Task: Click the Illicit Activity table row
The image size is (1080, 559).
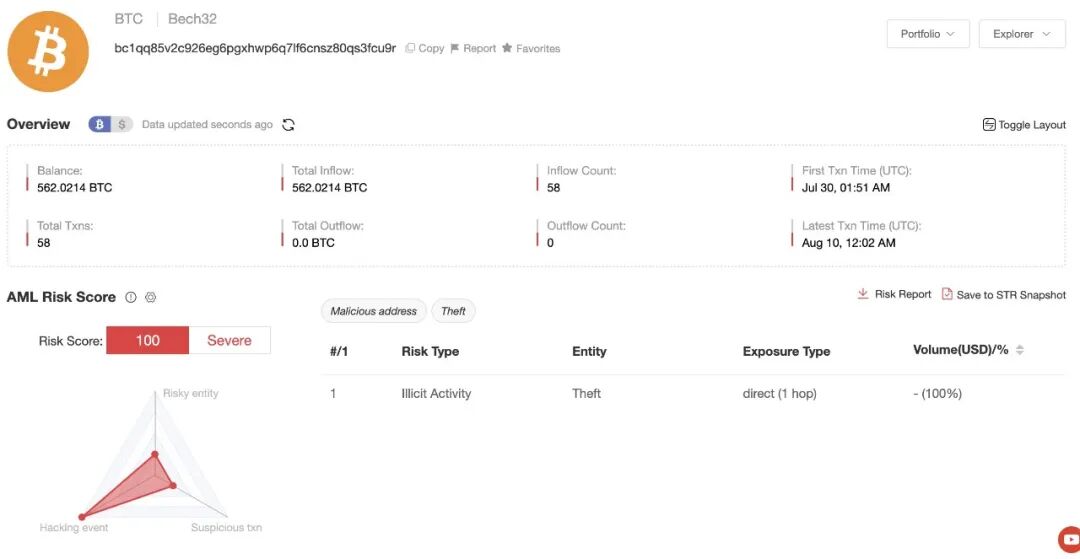Action: 693,394
